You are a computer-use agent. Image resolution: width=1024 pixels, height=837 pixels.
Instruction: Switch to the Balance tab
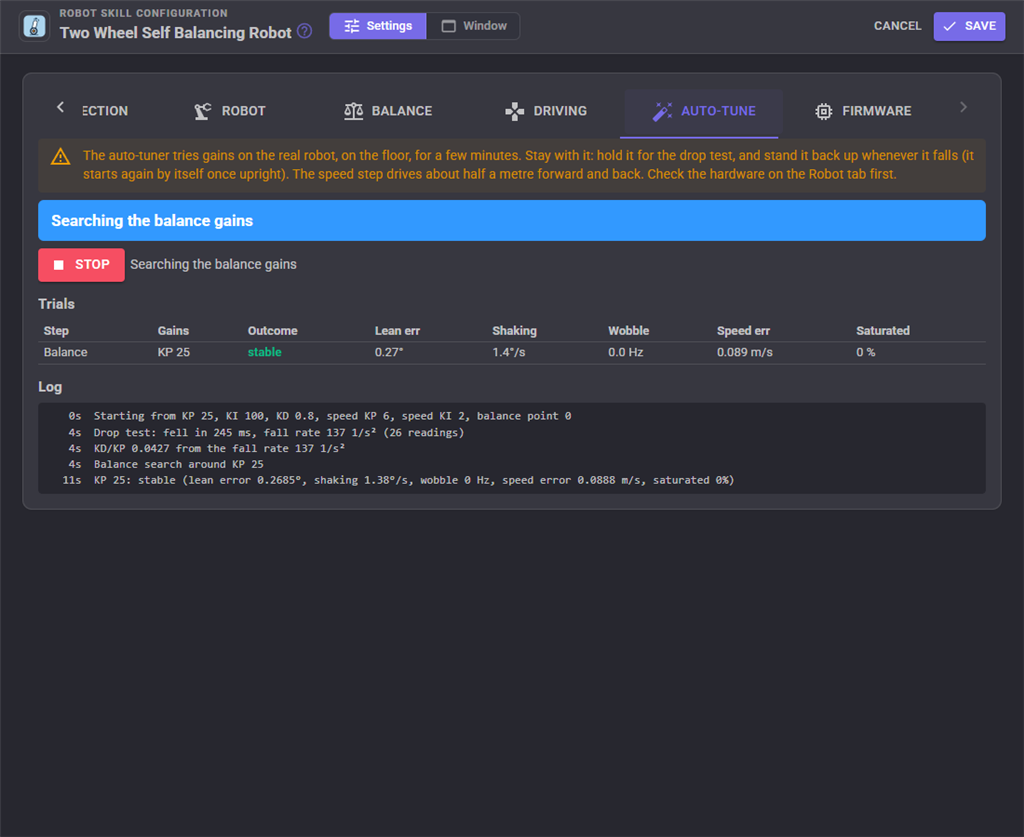pyautogui.click(x=388, y=111)
